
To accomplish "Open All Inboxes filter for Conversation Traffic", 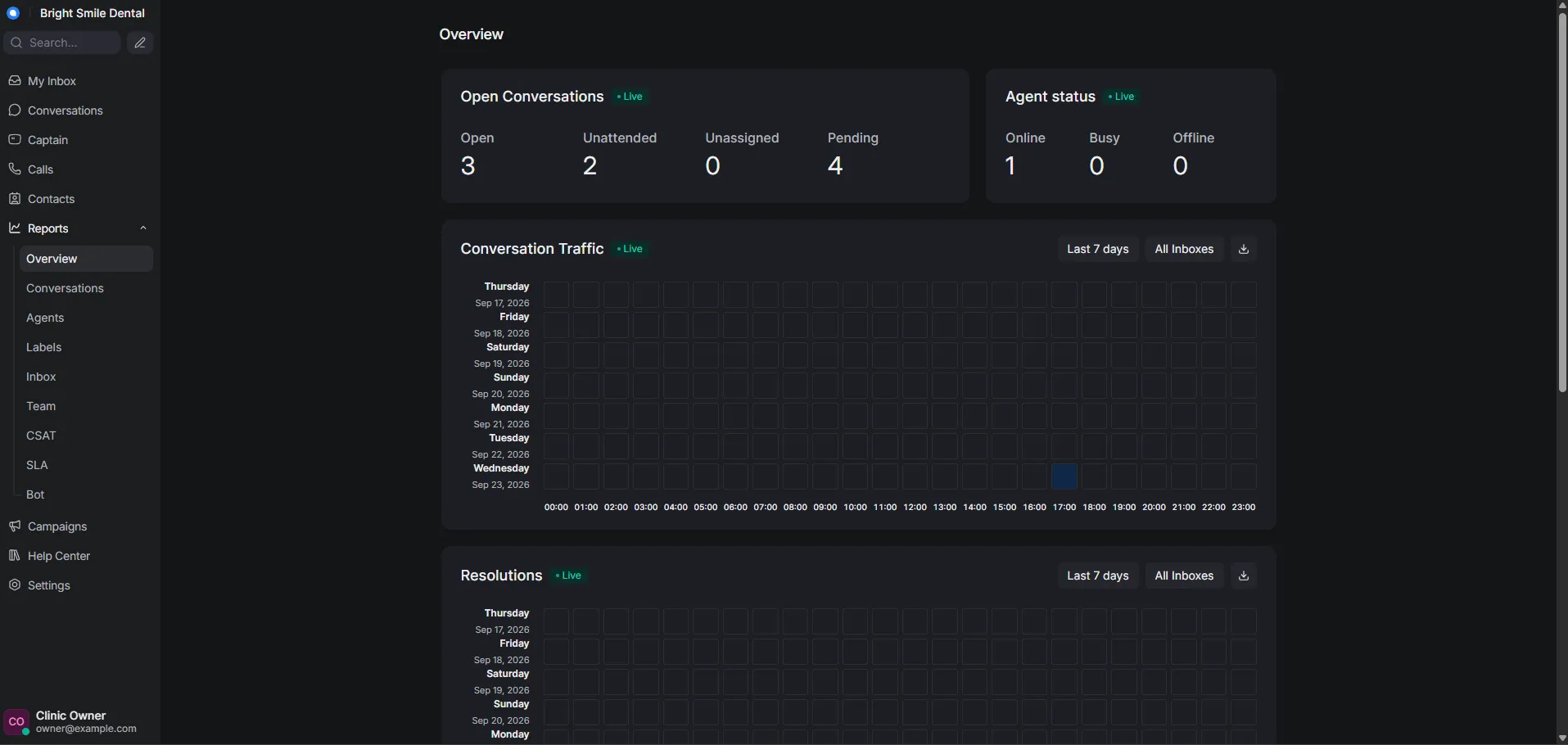I will 1184,249.
